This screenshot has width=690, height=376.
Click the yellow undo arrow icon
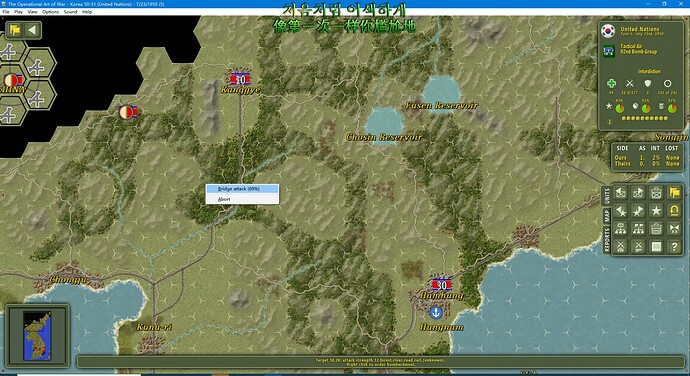pyautogui.click(x=674, y=211)
